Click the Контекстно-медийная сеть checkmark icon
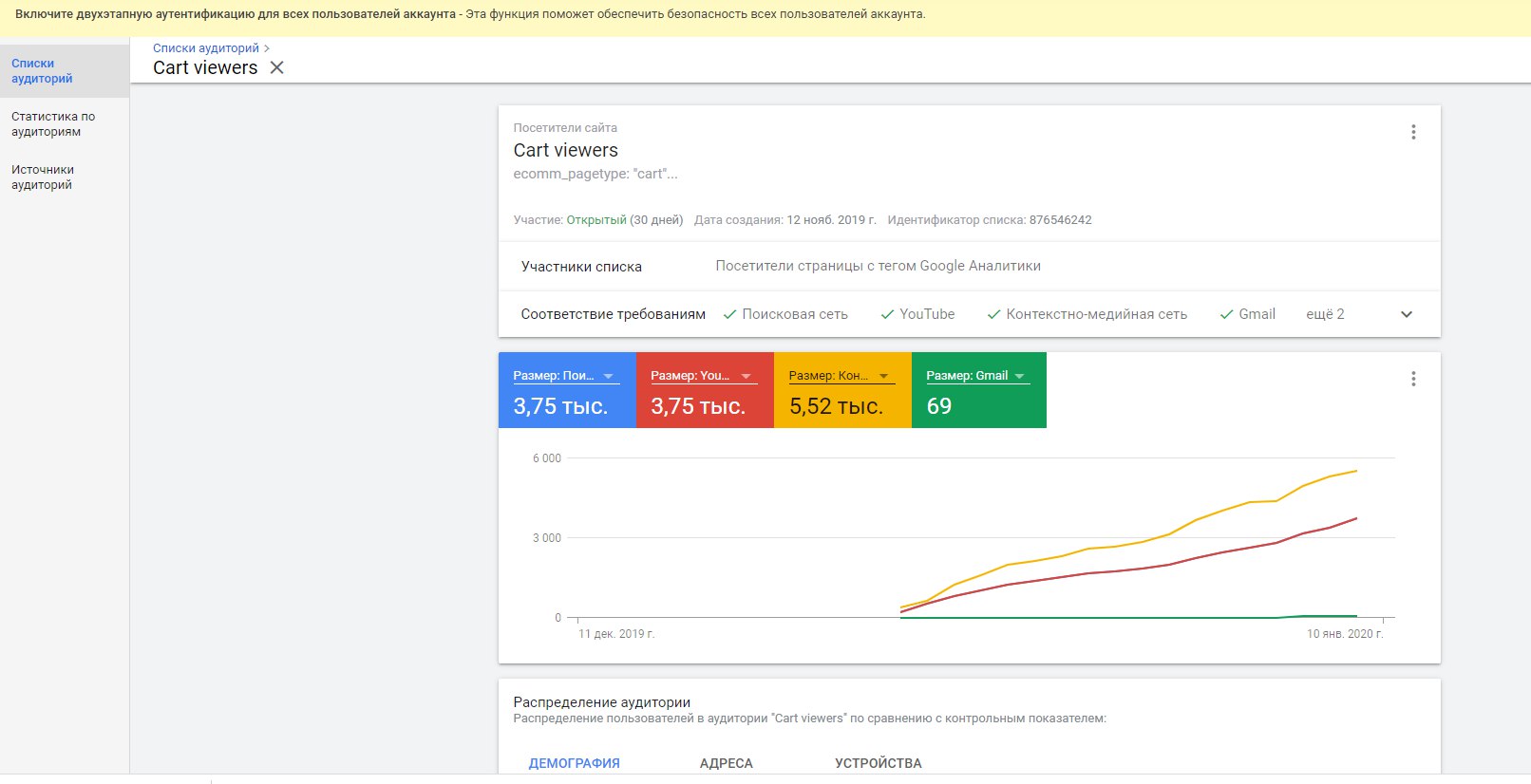This screenshot has height=784, width=1531. click(x=994, y=314)
